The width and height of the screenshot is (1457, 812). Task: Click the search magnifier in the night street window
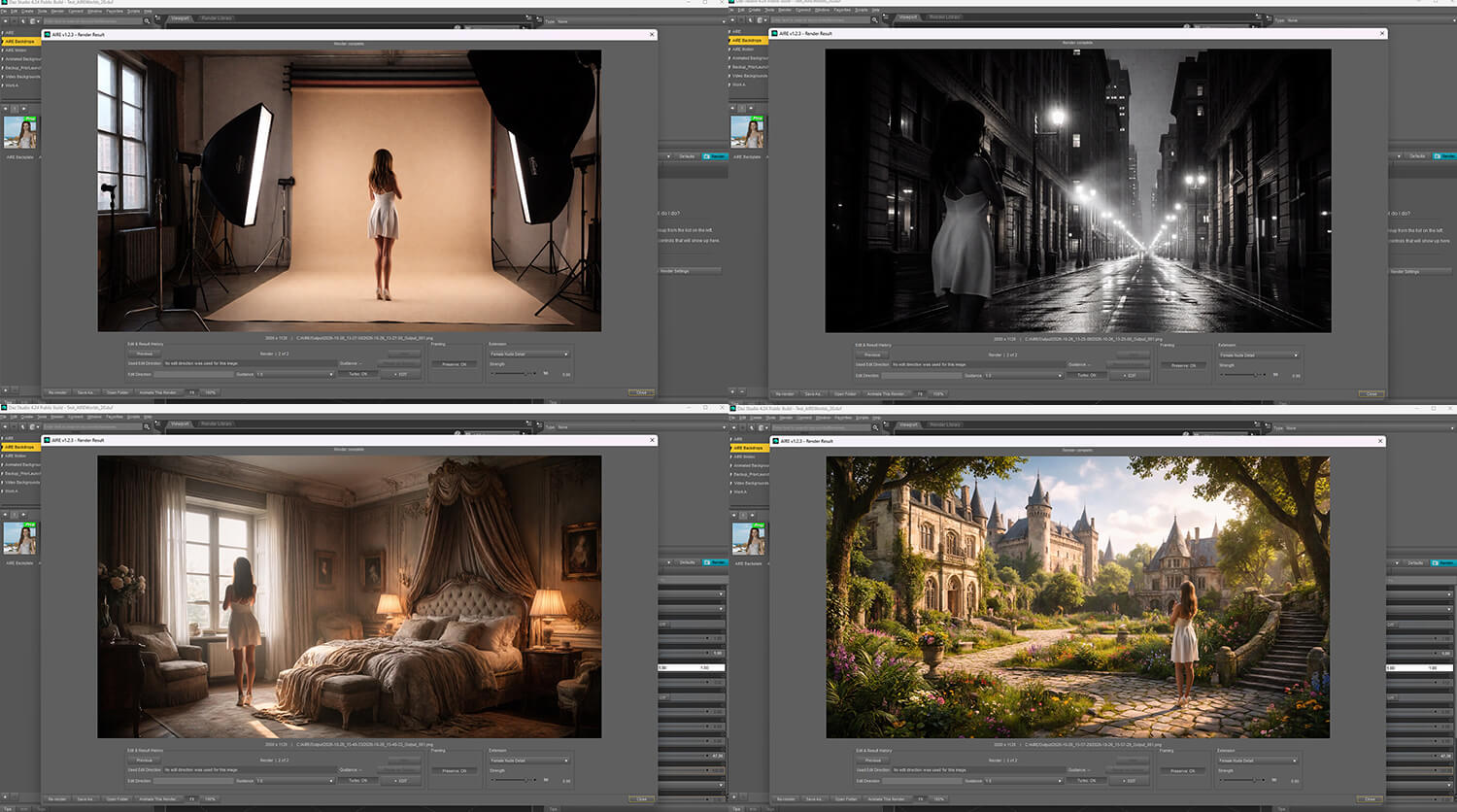coord(875,19)
